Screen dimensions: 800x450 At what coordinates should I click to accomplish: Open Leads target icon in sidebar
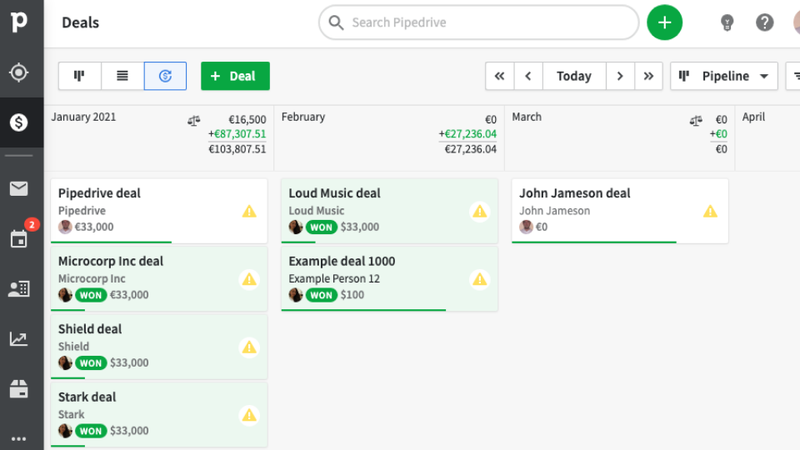(x=19, y=72)
